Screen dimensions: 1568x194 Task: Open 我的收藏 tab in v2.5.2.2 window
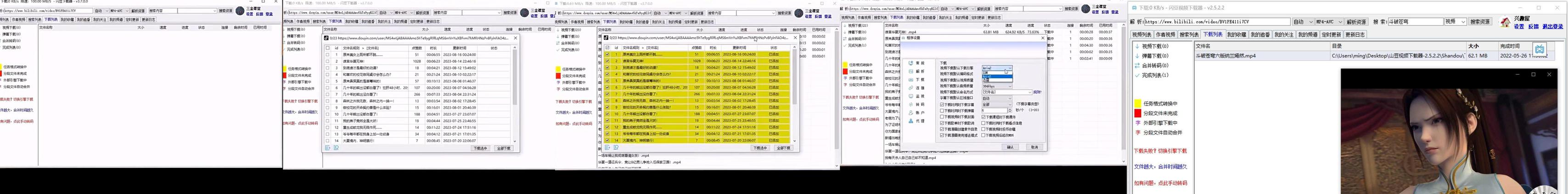tap(1237, 34)
